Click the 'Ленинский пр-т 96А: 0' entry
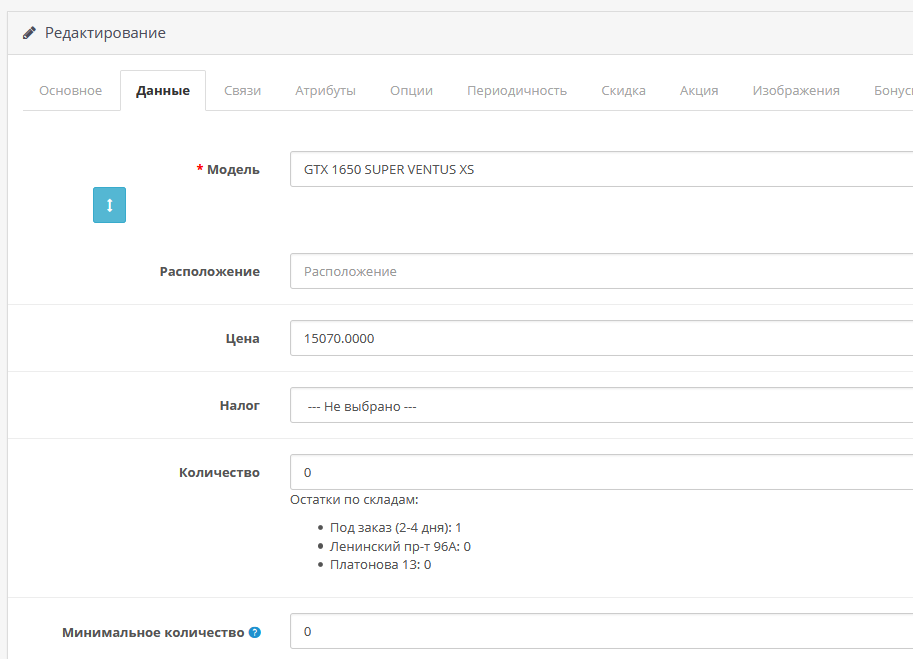Viewport: 913px width, 659px height. (400, 547)
